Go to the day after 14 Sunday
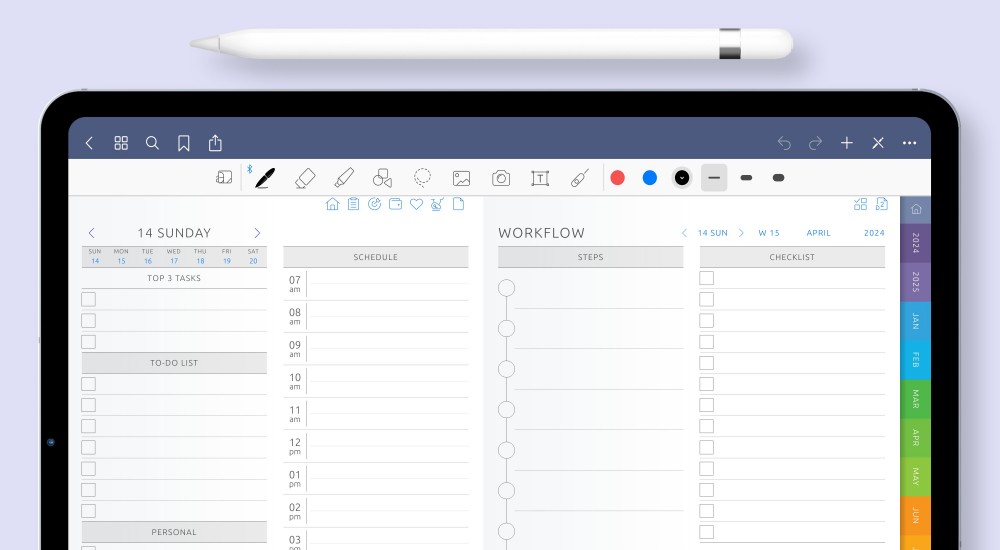This screenshot has height=550, width=1000. 257,233
